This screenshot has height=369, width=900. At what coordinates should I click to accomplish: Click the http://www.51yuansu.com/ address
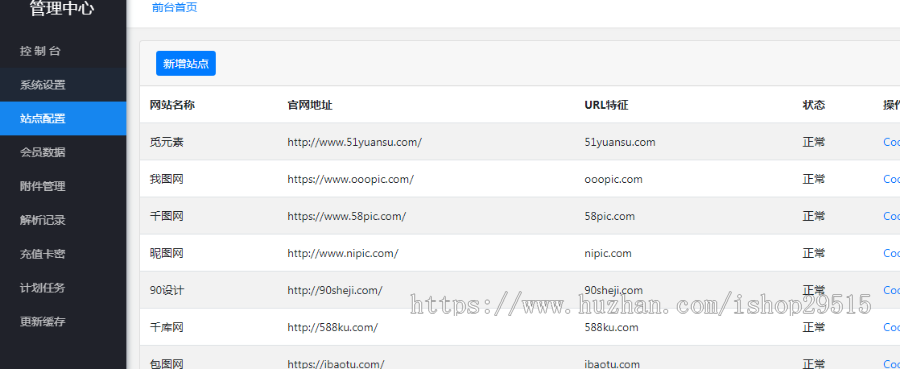pos(355,142)
